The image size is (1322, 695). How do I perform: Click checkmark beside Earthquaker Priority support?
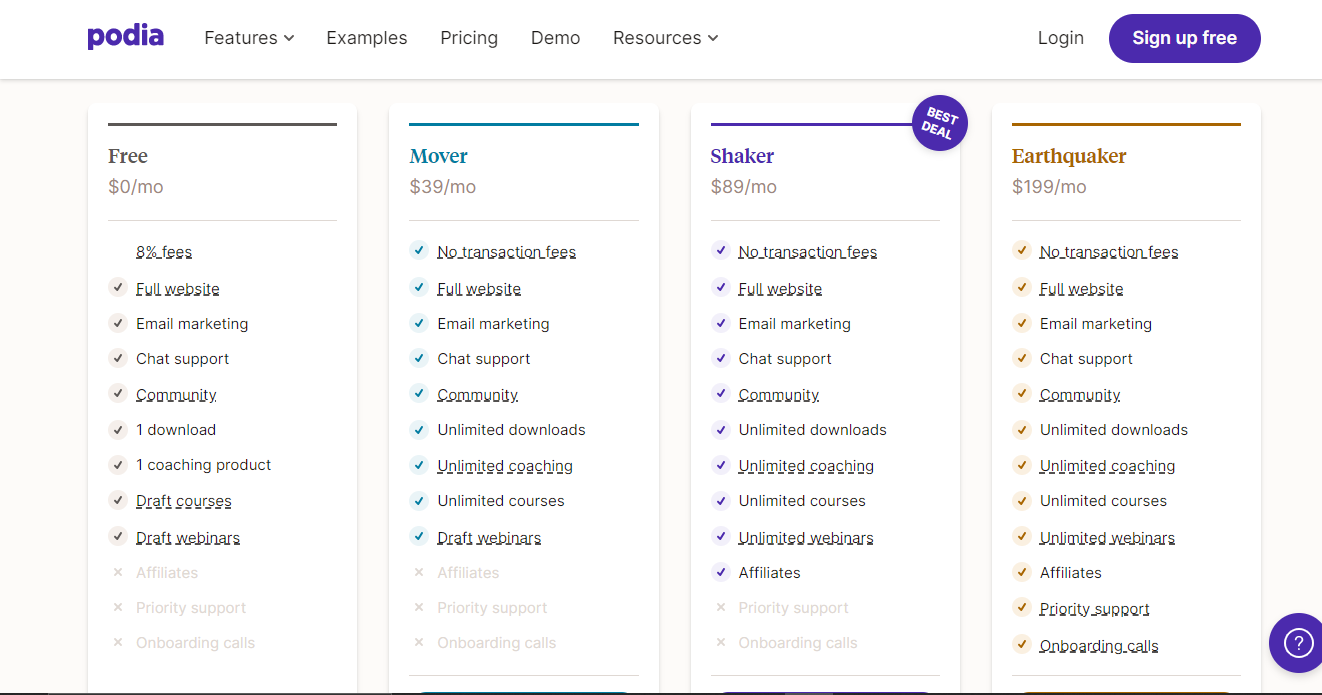[x=1021, y=608]
